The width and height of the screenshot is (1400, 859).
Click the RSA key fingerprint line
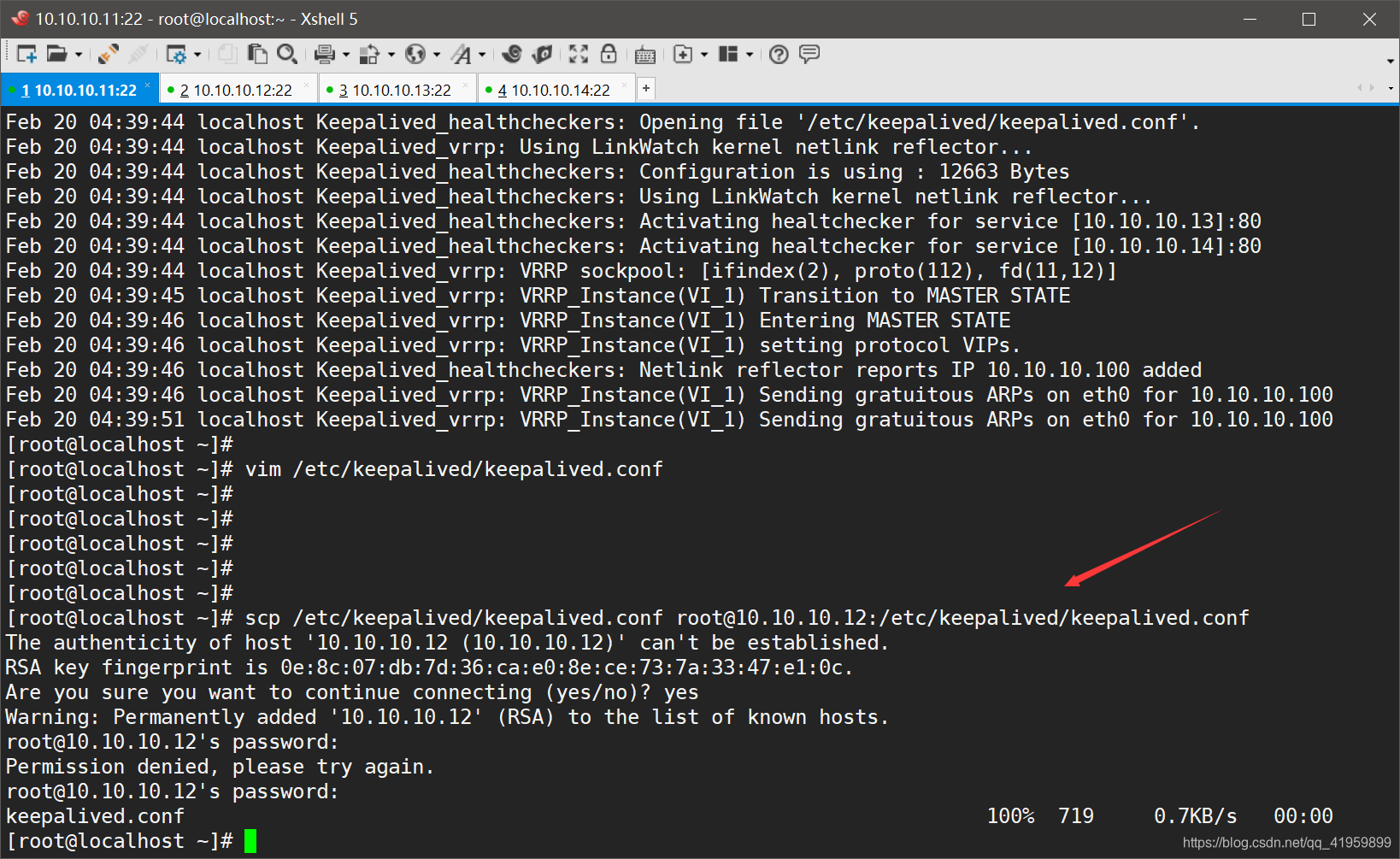(429, 668)
